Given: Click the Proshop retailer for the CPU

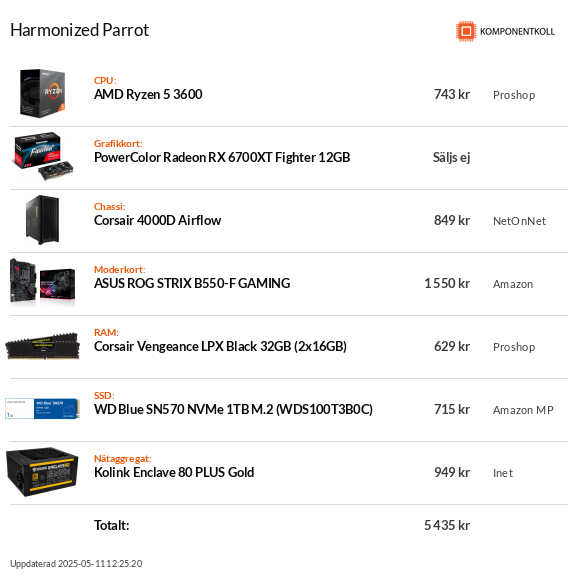Looking at the screenshot, I should 514,95.
